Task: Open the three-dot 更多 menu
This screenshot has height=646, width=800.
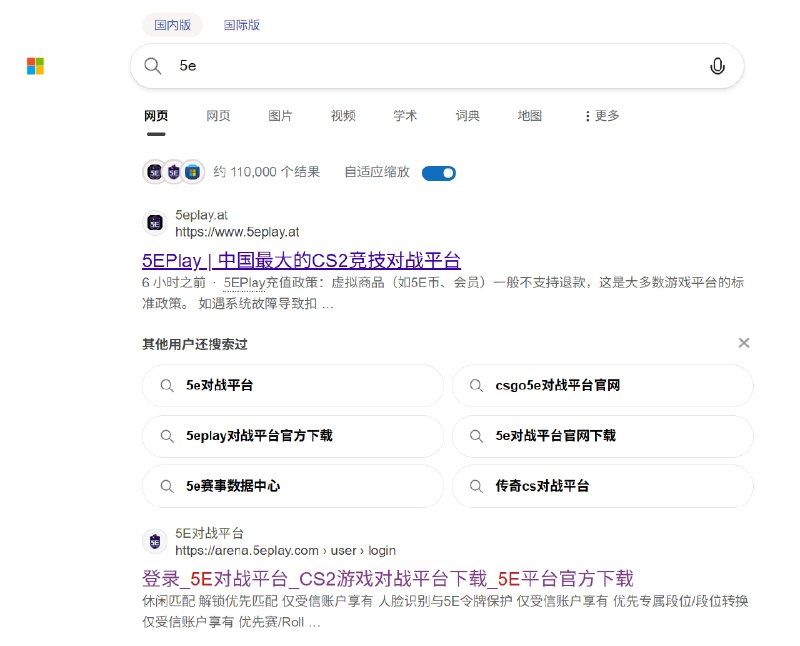Action: pyautogui.click(x=602, y=116)
